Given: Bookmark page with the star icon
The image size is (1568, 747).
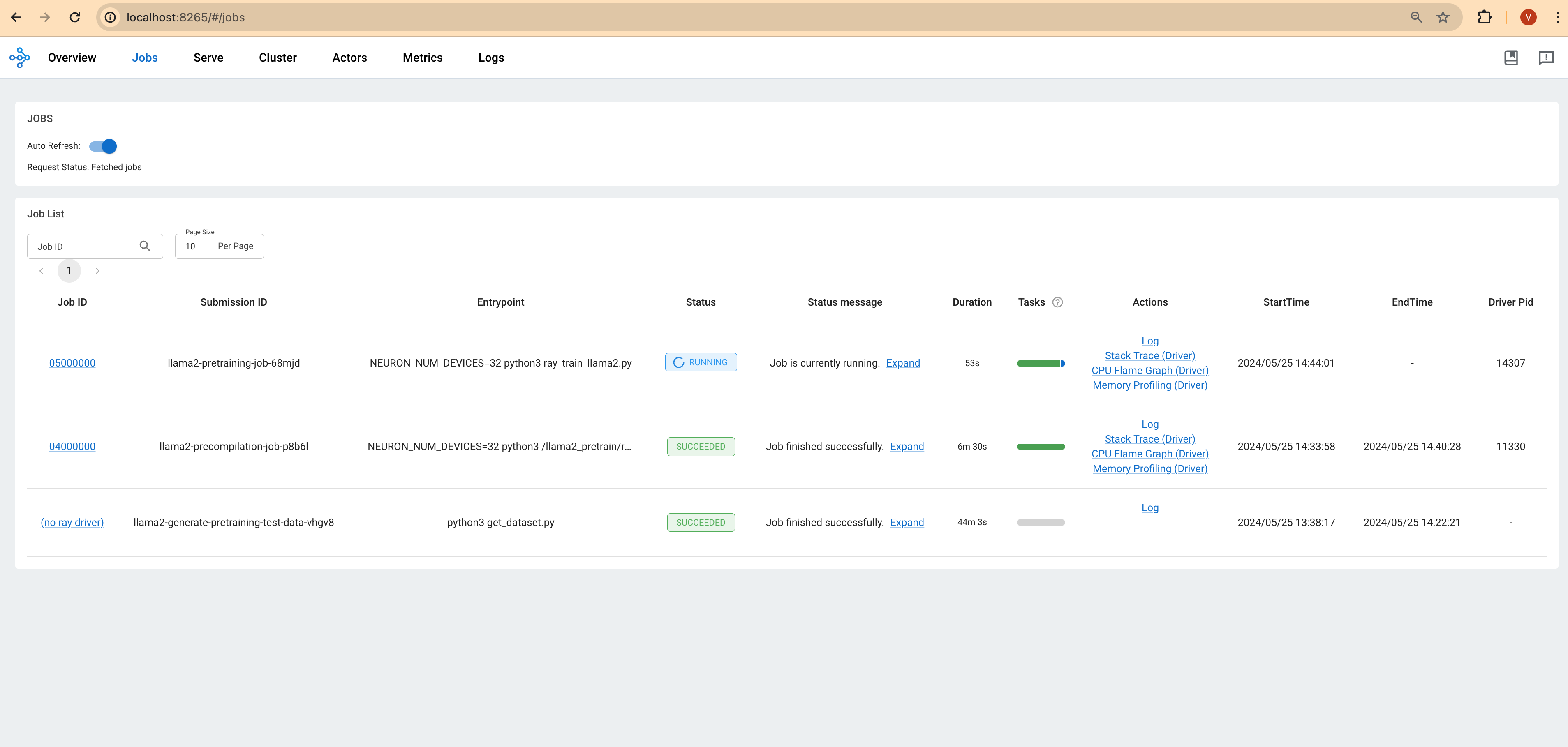Looking at the screenshot, I should [x=1443, y=17].
